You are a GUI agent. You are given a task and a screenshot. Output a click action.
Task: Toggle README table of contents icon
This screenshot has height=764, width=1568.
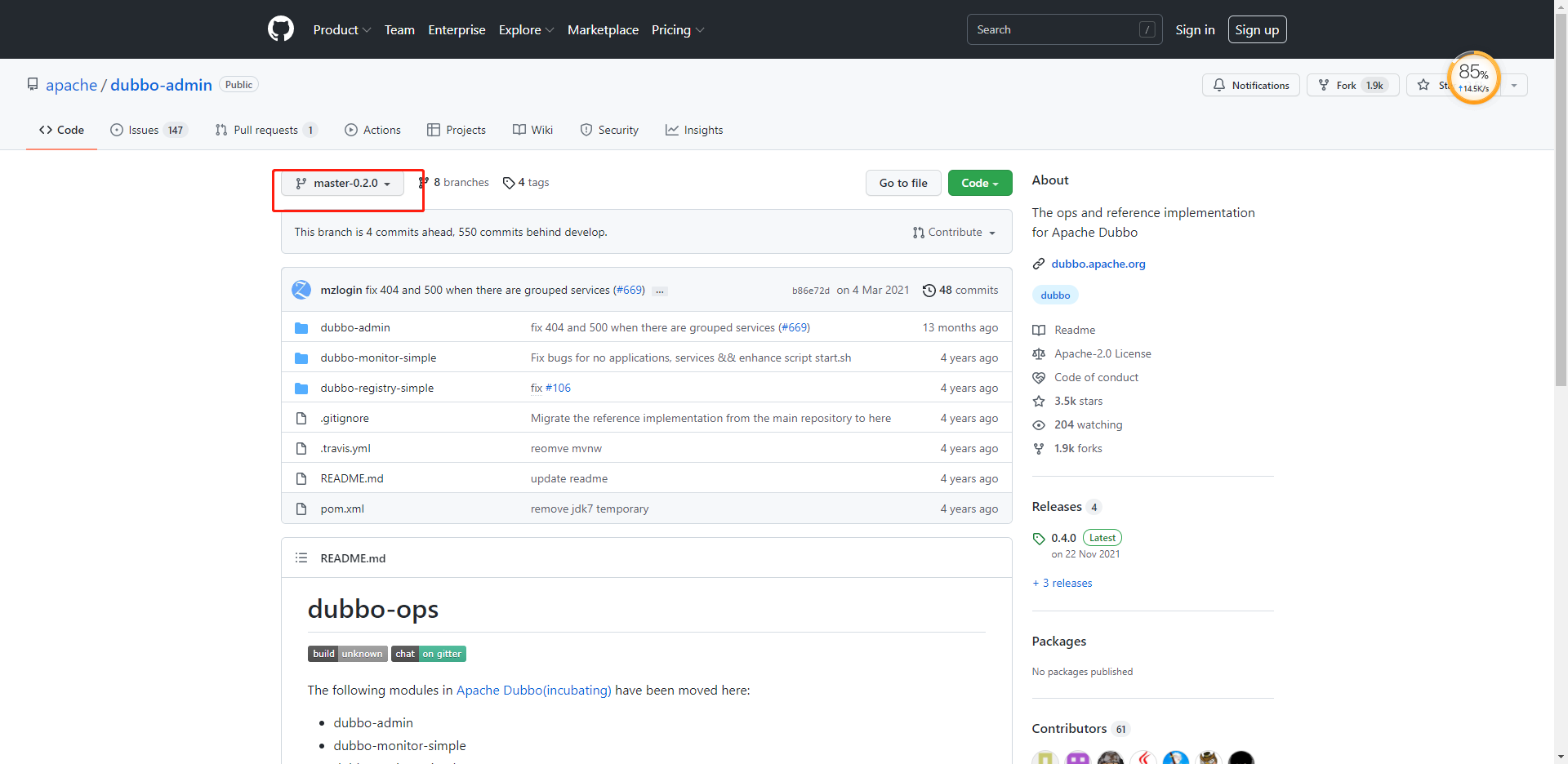301,558
